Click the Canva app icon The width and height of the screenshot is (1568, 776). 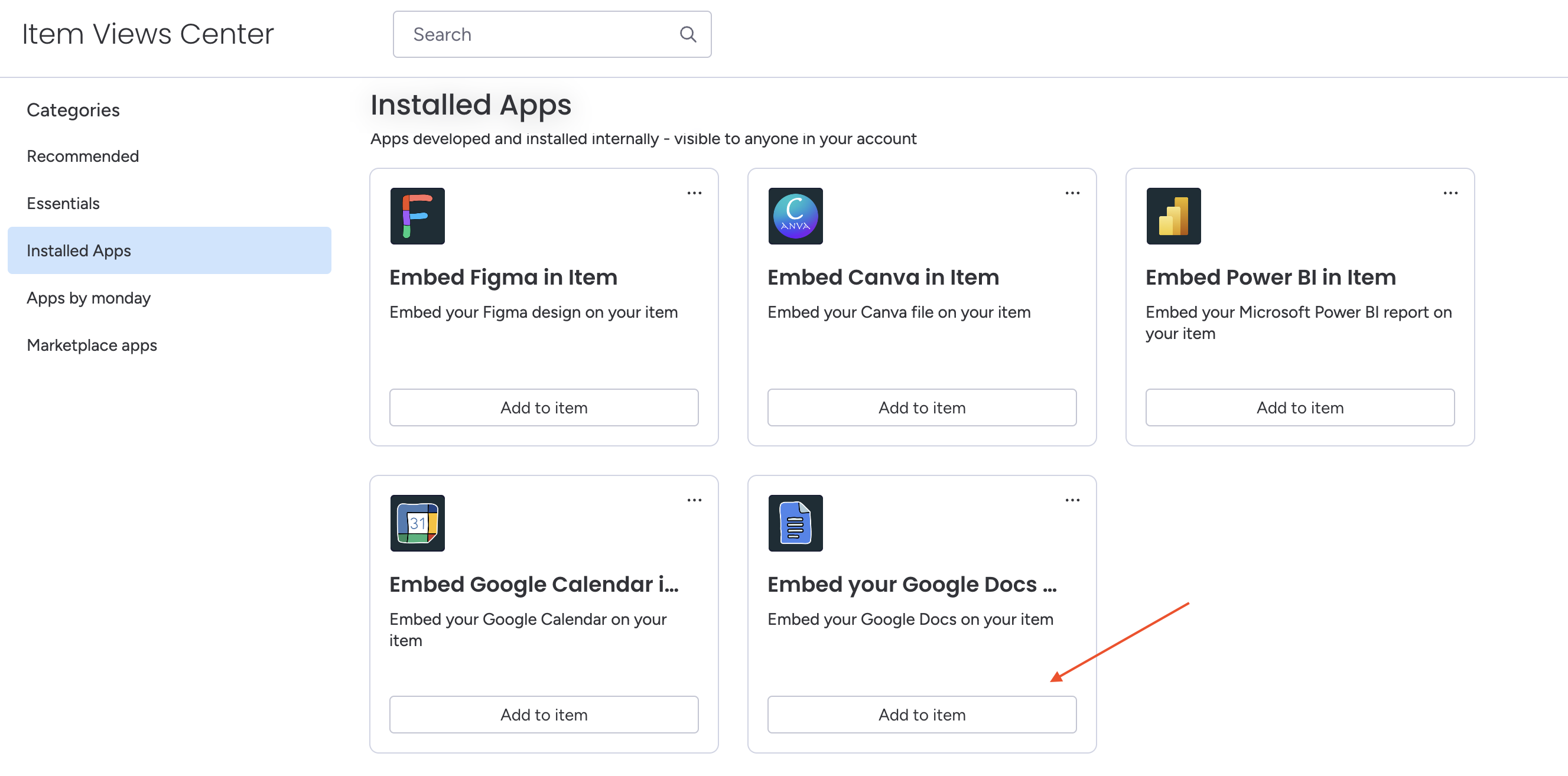click(795, 216)
